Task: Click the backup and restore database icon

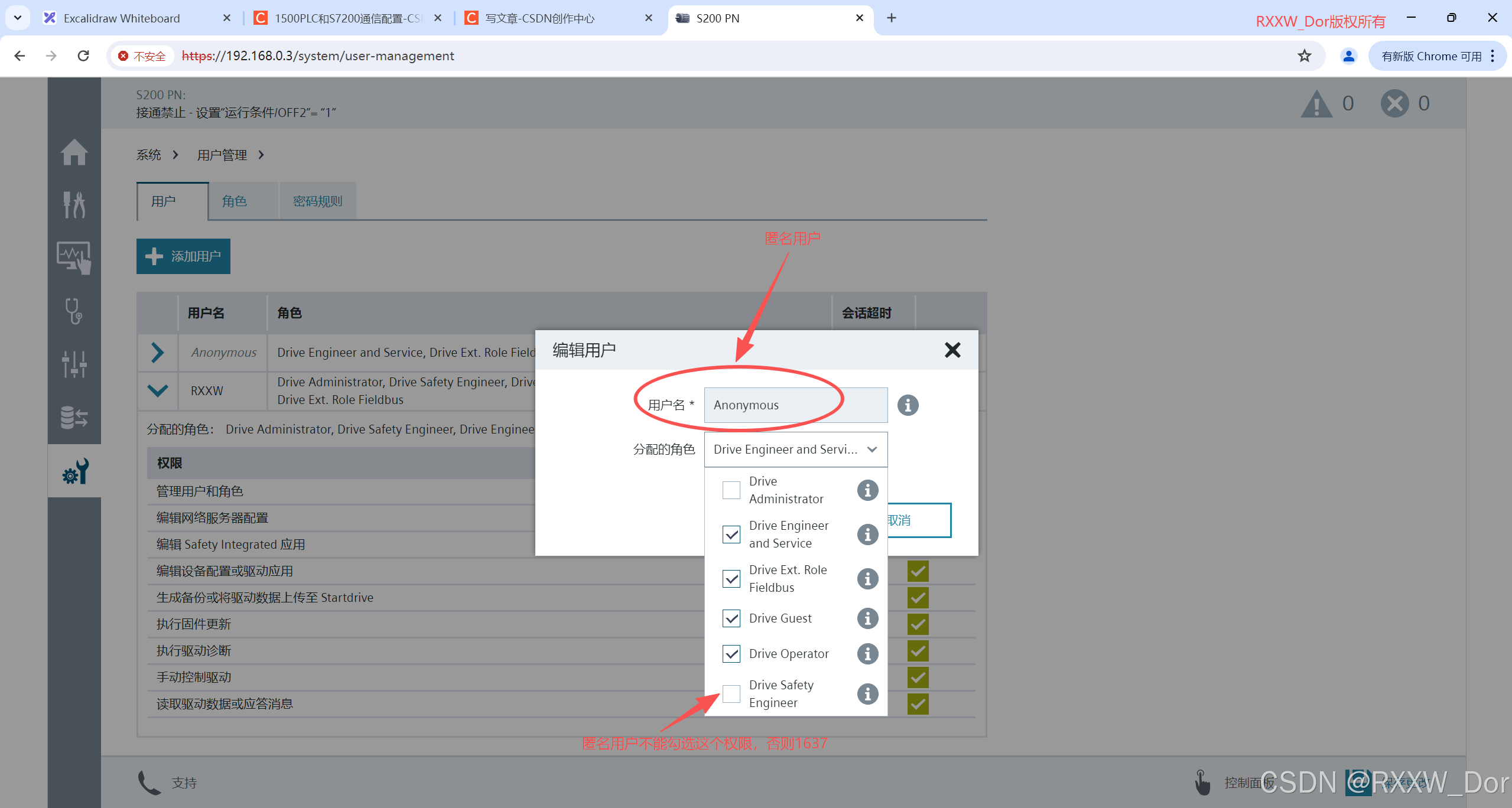Action: 74,417
